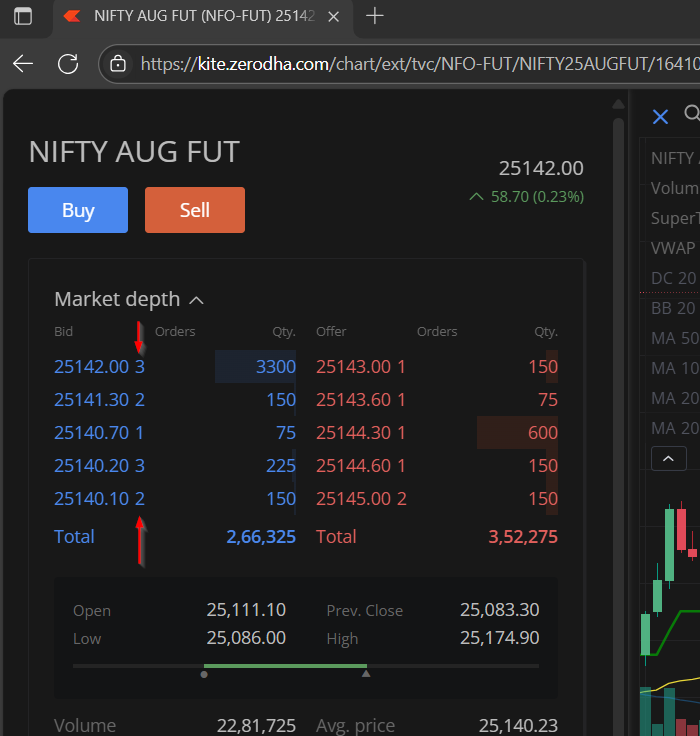Image resolution: width=700 pixels, height=736 pixels.
Task: Select the best bid price 25142.00
Action: pos(92,367)
